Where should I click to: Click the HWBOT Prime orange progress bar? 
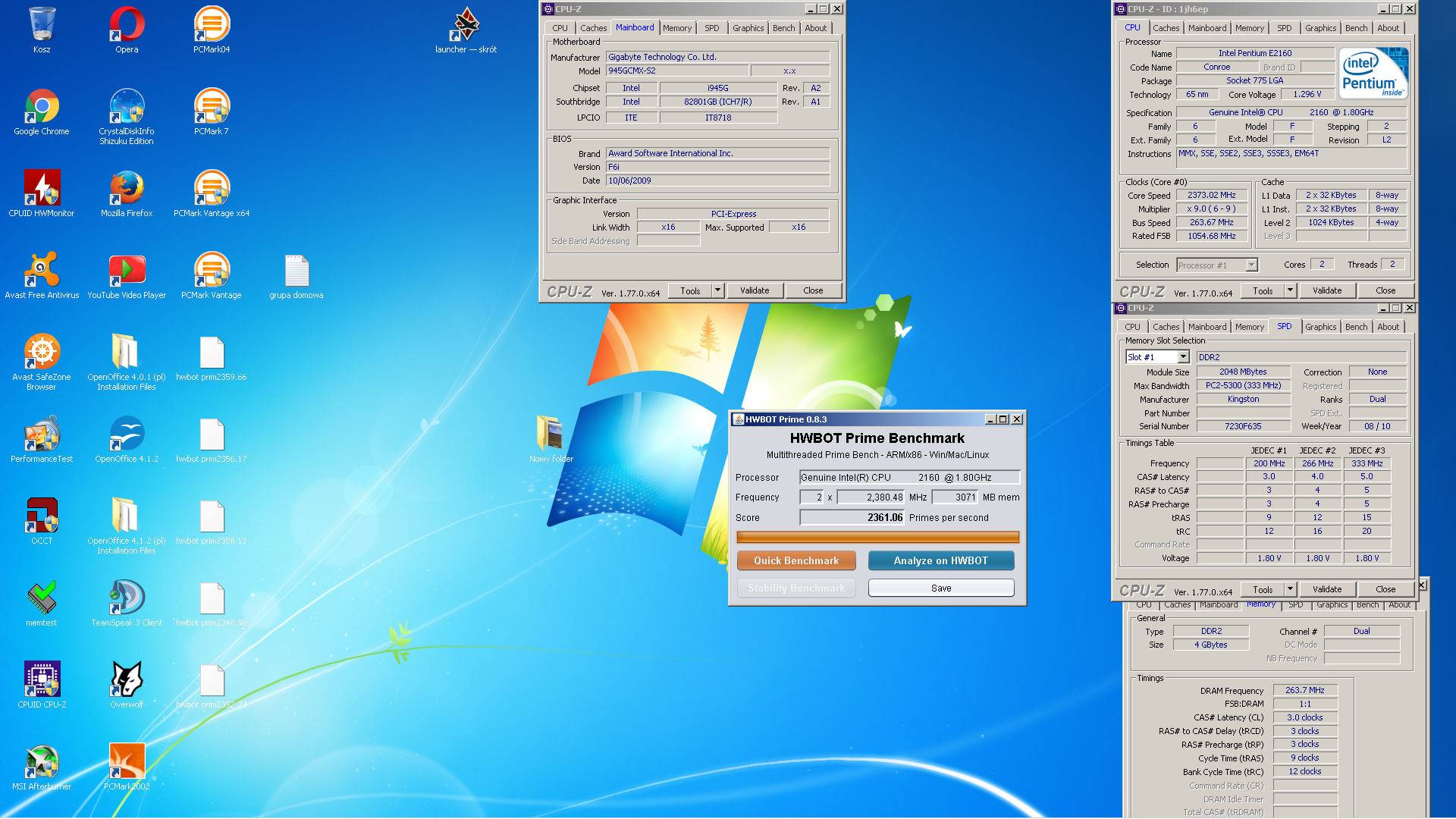877,537
